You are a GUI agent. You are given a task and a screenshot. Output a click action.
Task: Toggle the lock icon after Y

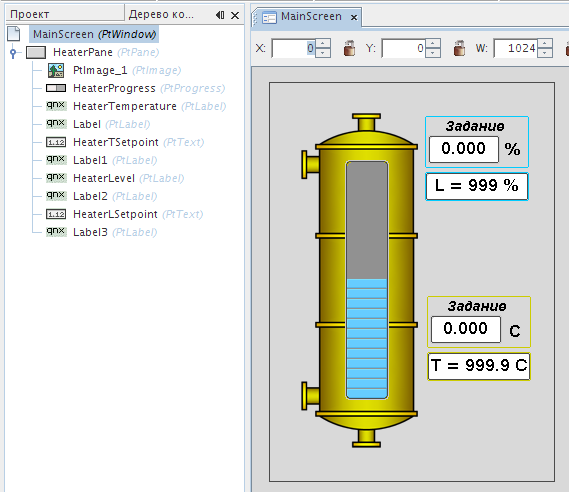tap(459, 48)
